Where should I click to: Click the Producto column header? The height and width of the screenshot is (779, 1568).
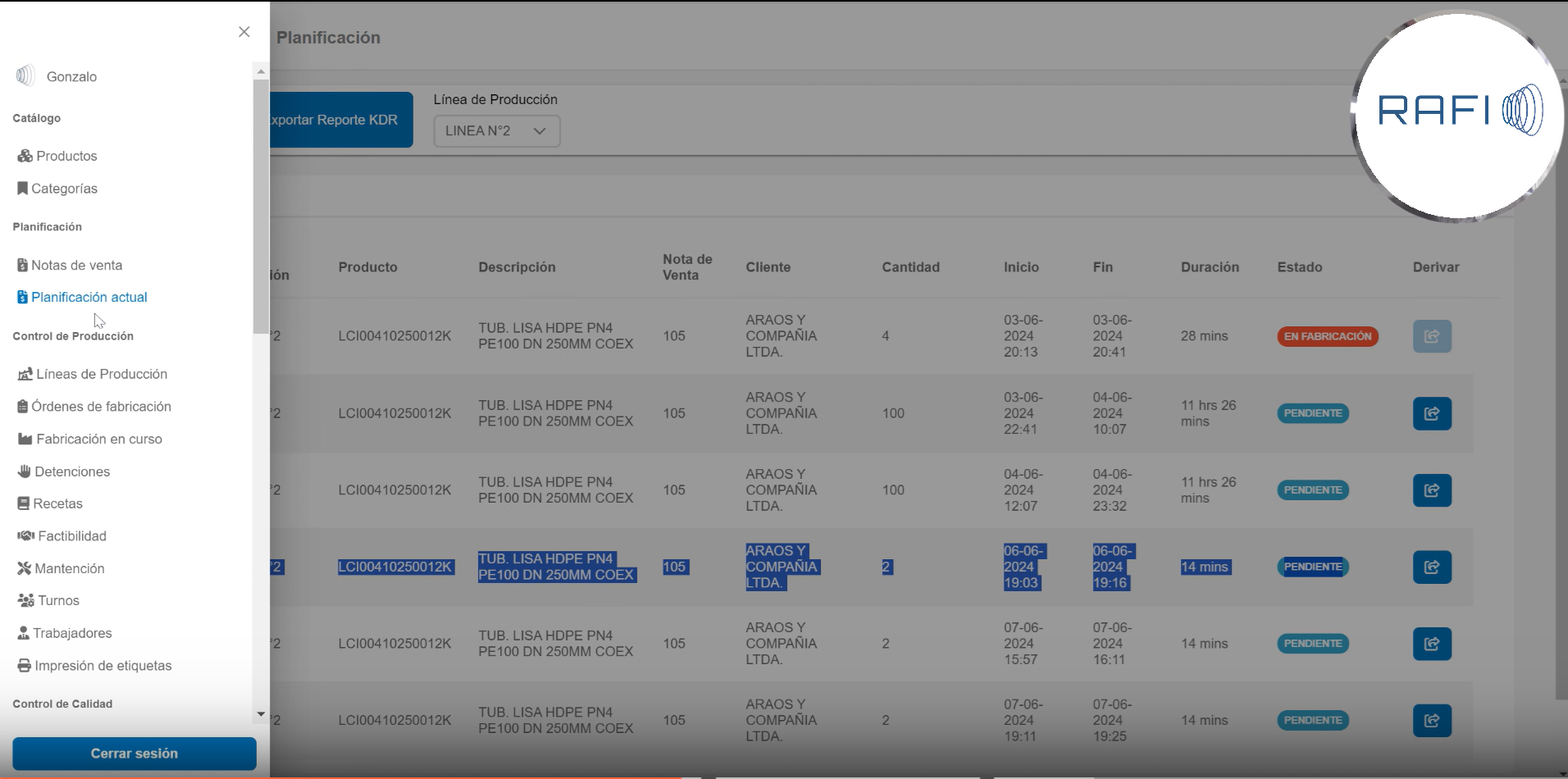[367, 267]
